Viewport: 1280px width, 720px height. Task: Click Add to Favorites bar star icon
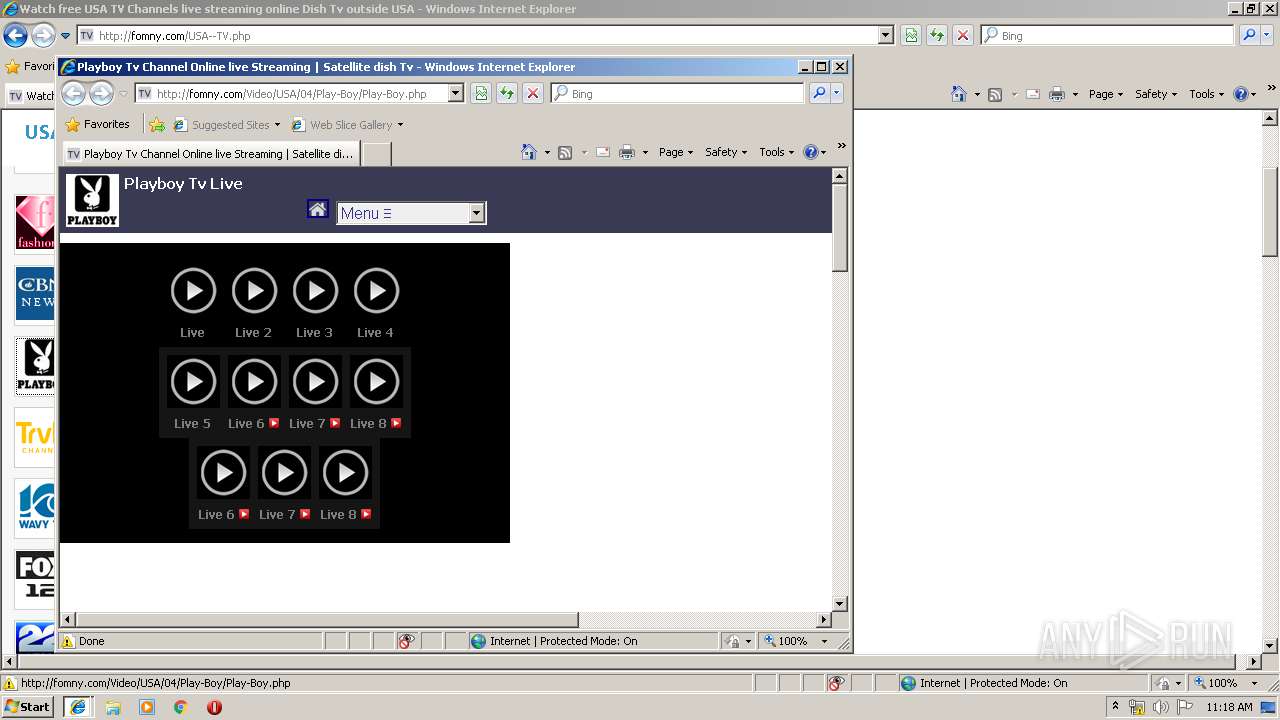point(157,125)
